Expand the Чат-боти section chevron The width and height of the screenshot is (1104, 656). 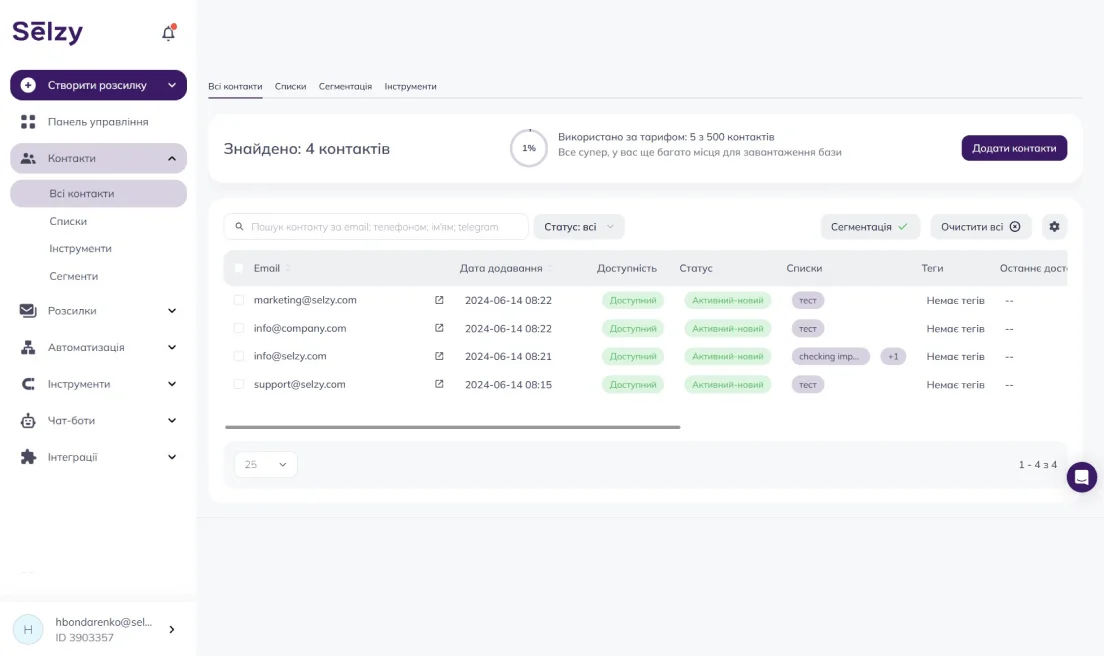point(172,420)
